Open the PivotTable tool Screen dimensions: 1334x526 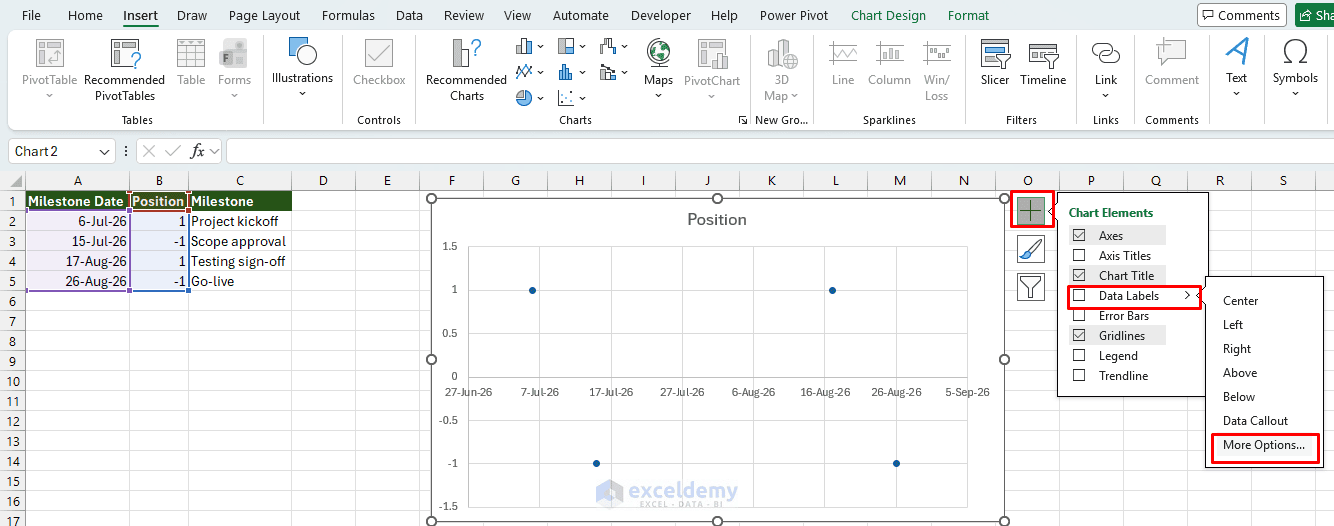[50, 67]
